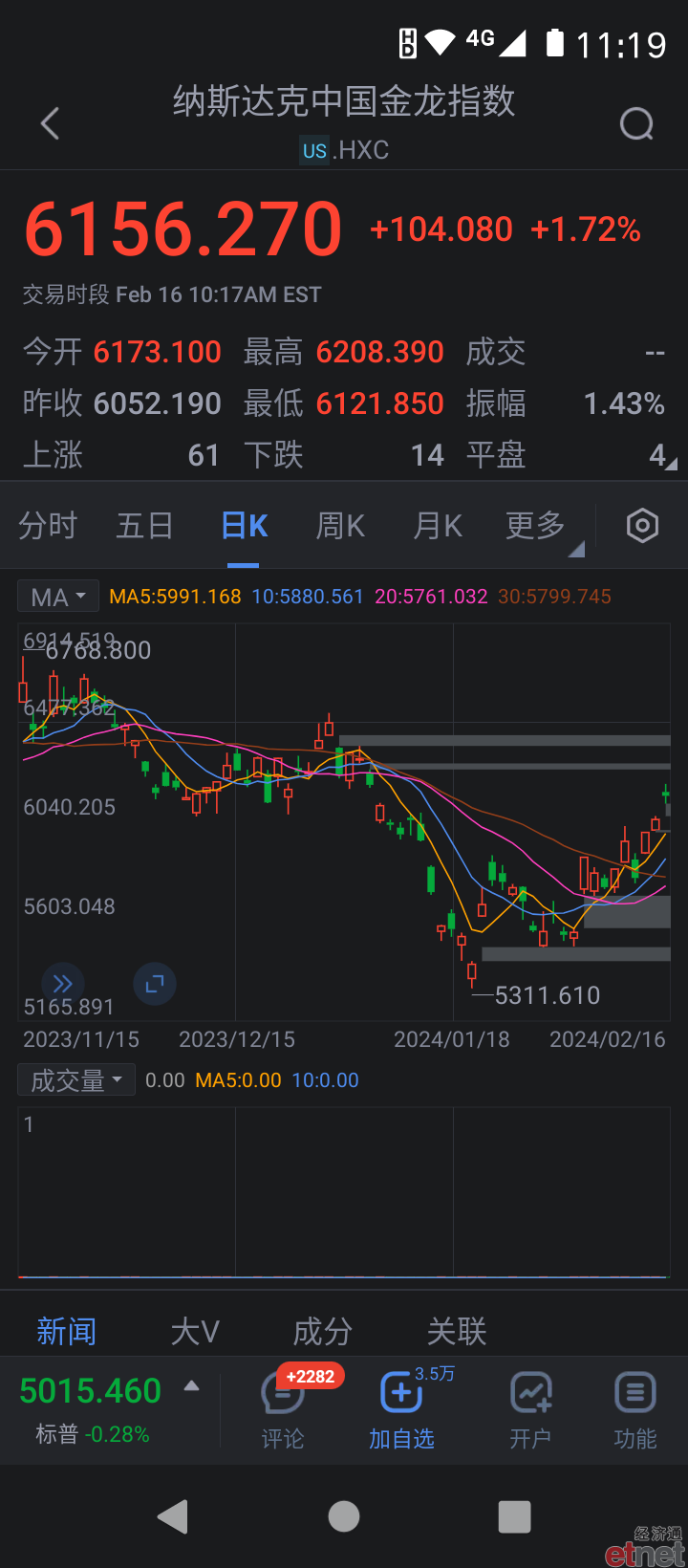Viewport: 688px width, 1568px height.
Task: Tap the open price 6173.100
Action: click(158, 352)
